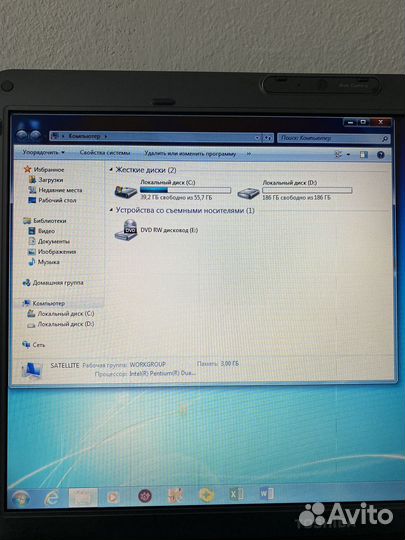Image resolution: width=405 pixels, height=540 pixels.
Task: Open the Музыка library
Action: click(x=48, y=262)
